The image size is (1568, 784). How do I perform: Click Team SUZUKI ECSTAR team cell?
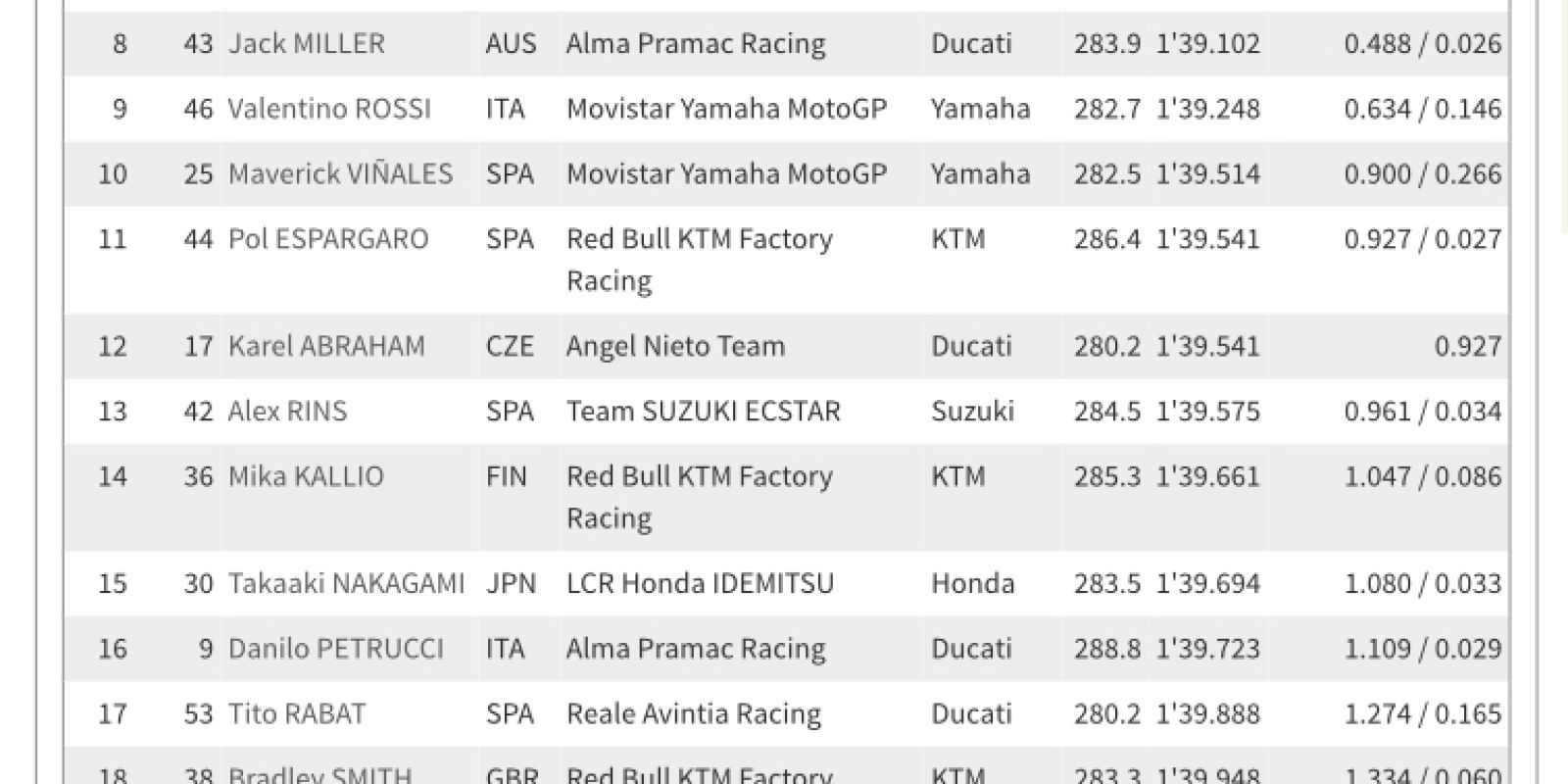(x=703, y=411)
